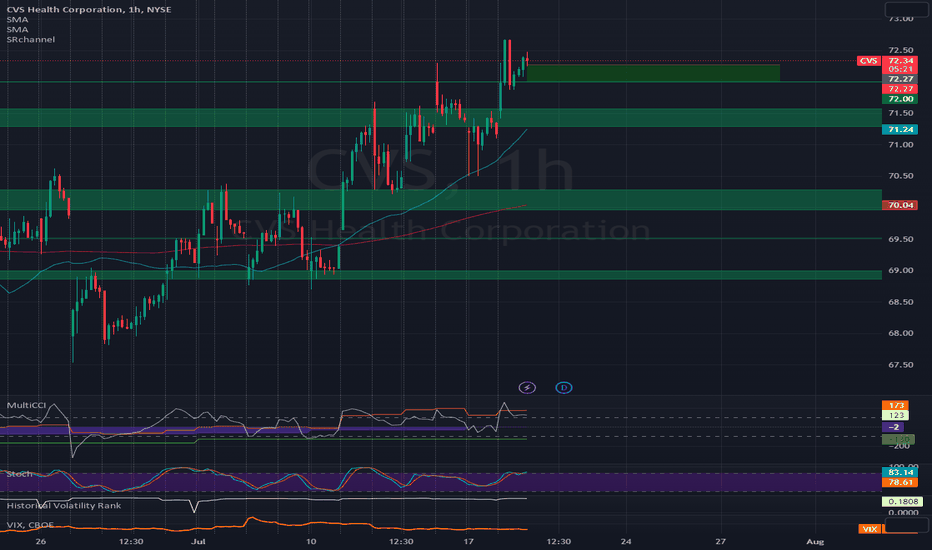
Task: Click the orange VIX tag
Action: click(x=869, y=529)
